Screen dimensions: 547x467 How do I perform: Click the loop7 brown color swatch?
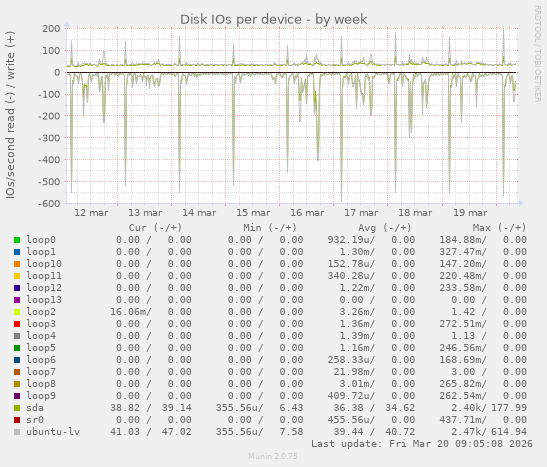pos(17,372)
